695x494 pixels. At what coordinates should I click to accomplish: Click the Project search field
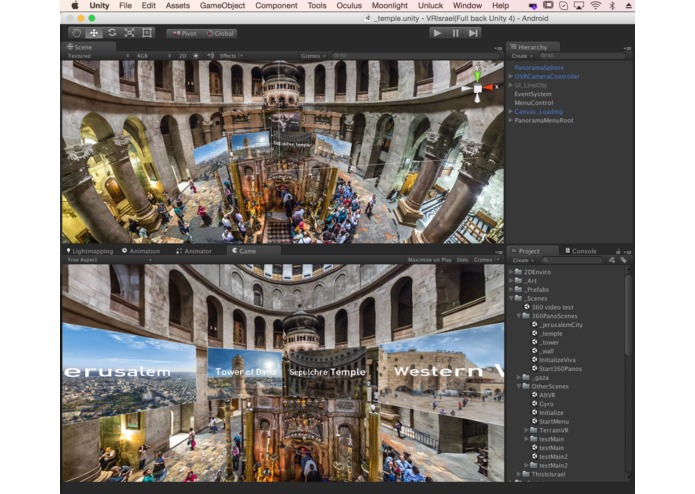point(572,261)
